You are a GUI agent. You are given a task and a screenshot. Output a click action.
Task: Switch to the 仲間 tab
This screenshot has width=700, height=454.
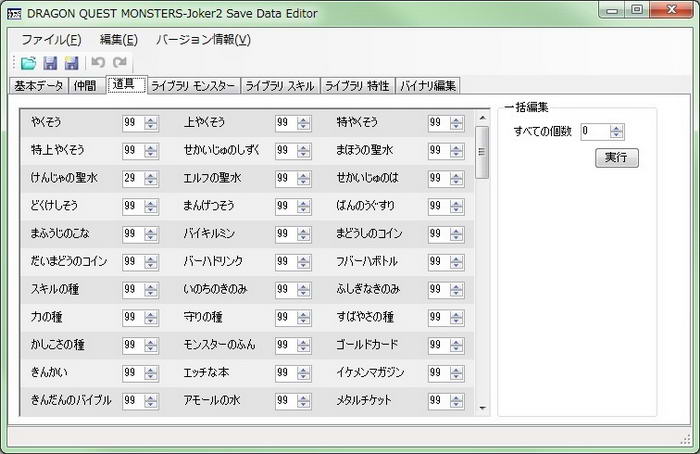86,86
